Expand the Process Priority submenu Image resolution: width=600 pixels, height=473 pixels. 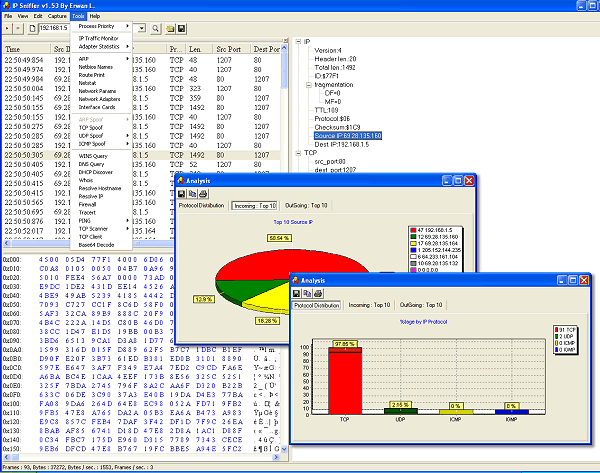point(101,26)
